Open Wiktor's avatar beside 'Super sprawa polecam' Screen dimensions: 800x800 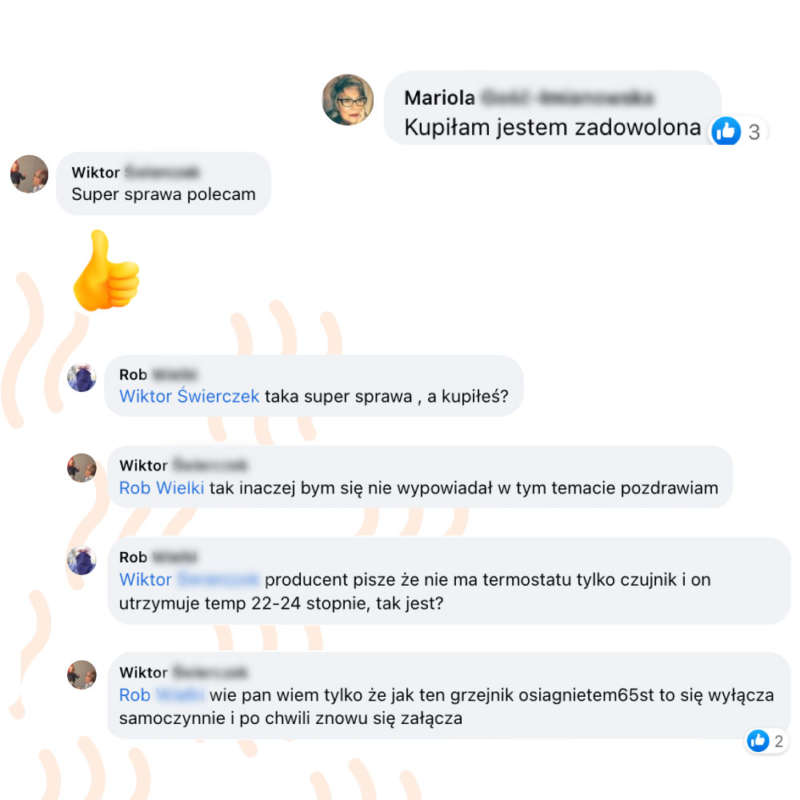30,174
